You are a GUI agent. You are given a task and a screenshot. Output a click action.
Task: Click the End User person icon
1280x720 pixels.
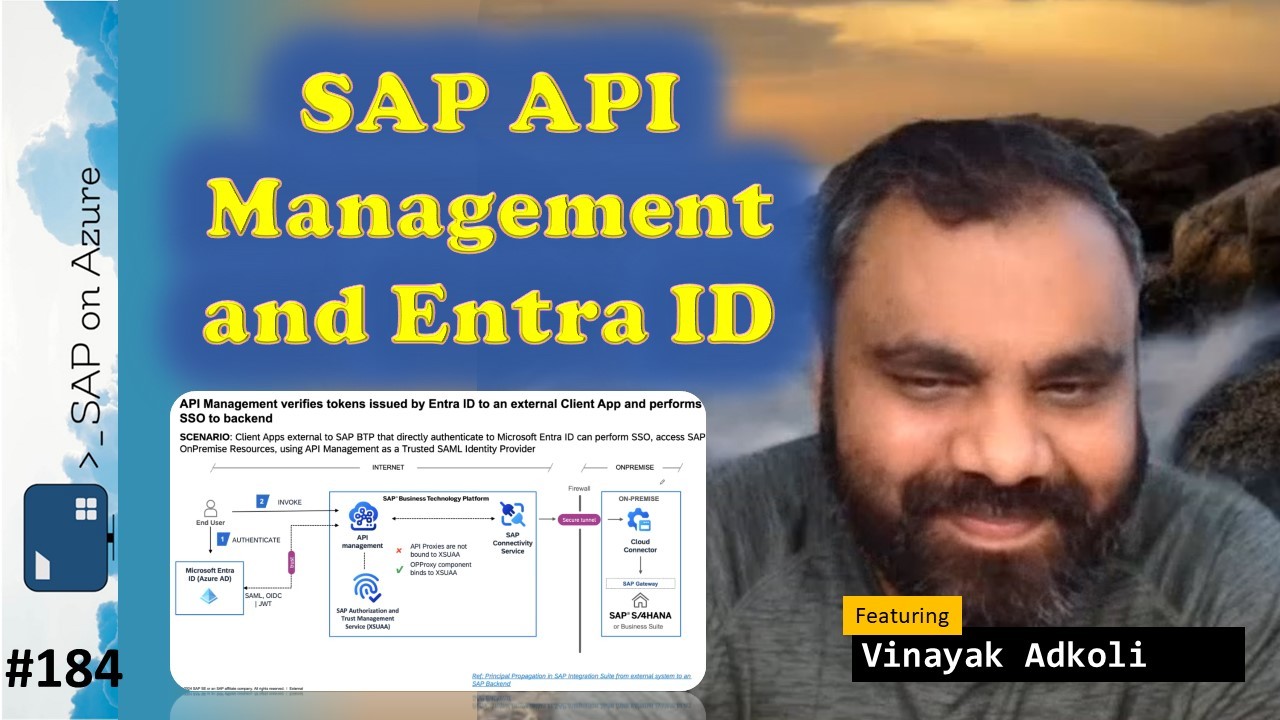coord(210,508)
